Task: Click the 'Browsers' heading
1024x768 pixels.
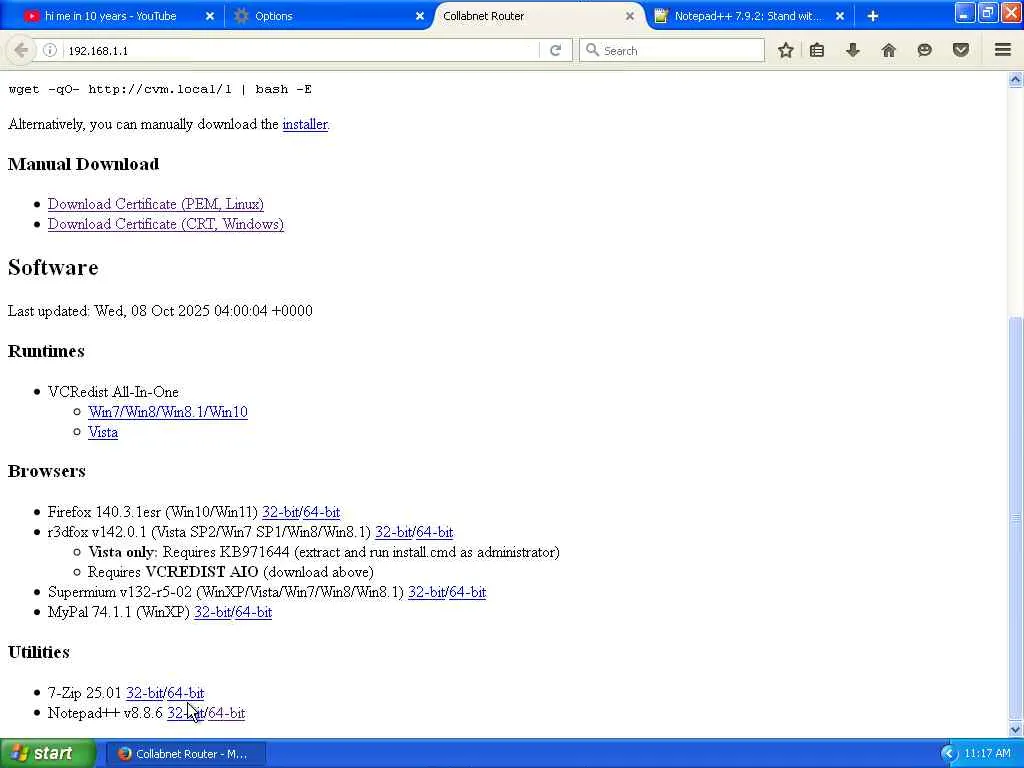Action: coord(46,472)
